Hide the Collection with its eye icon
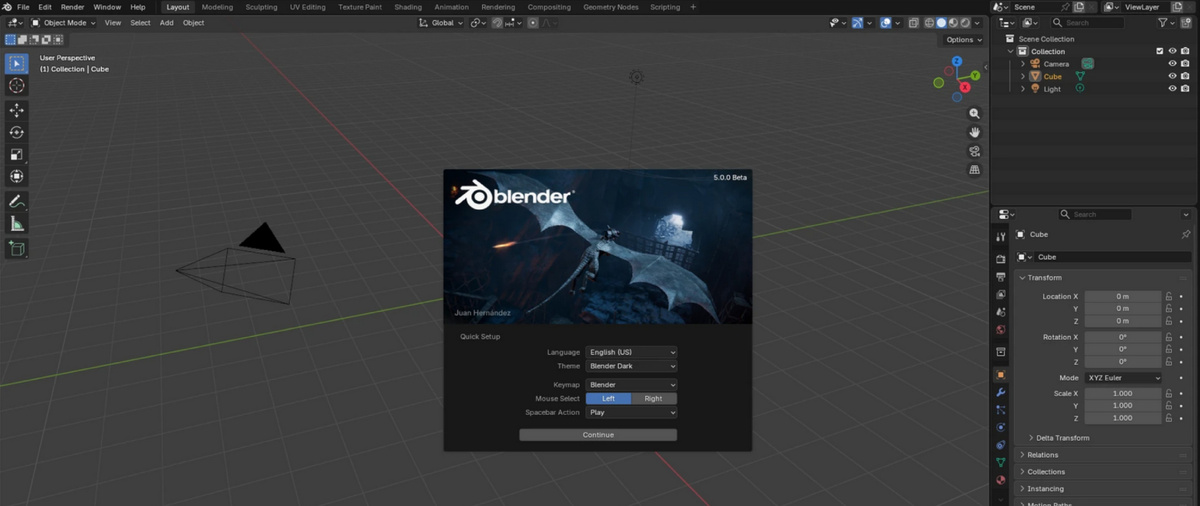 pyautogui.click(x=1172, y=51)
